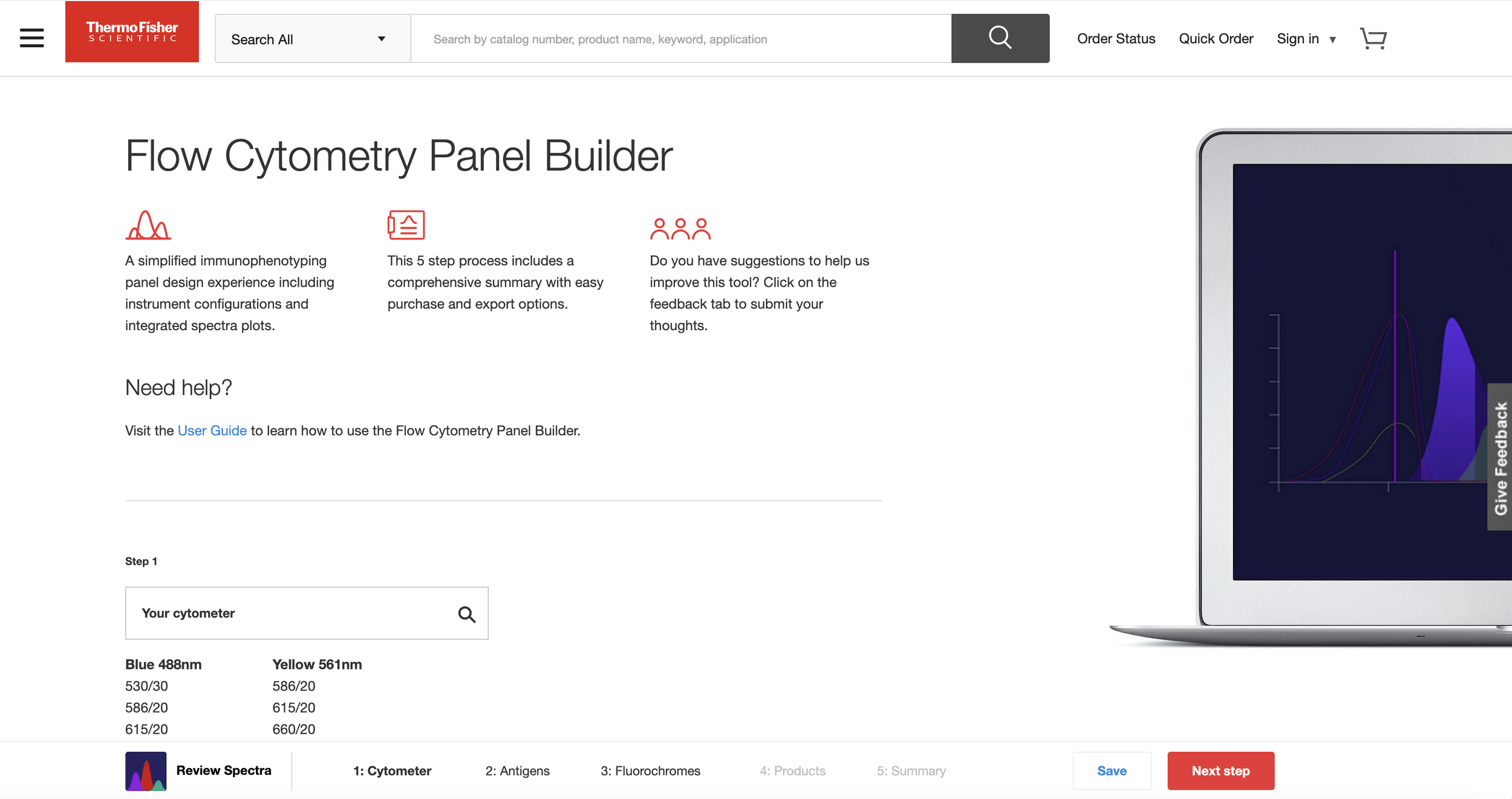This screenshot has height=799, width=1512.
Task: Click the Save button
Action: pyautogui.click(x=1112, y=771)
